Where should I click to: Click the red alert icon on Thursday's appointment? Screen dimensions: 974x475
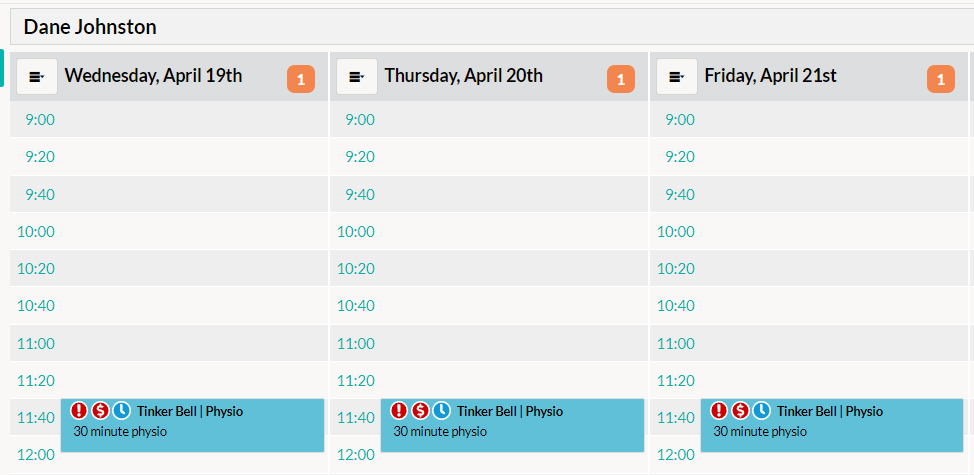pyautogui.click(x=399, y=410)
